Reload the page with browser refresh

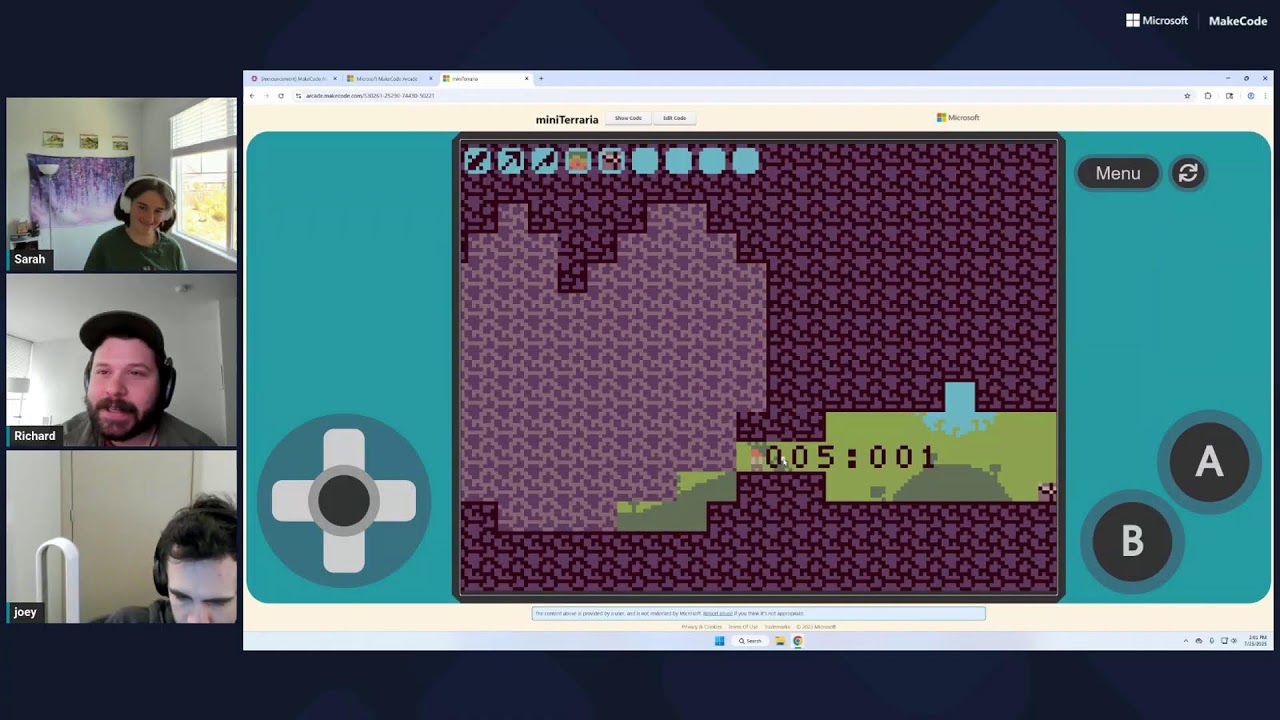point(281,96)
